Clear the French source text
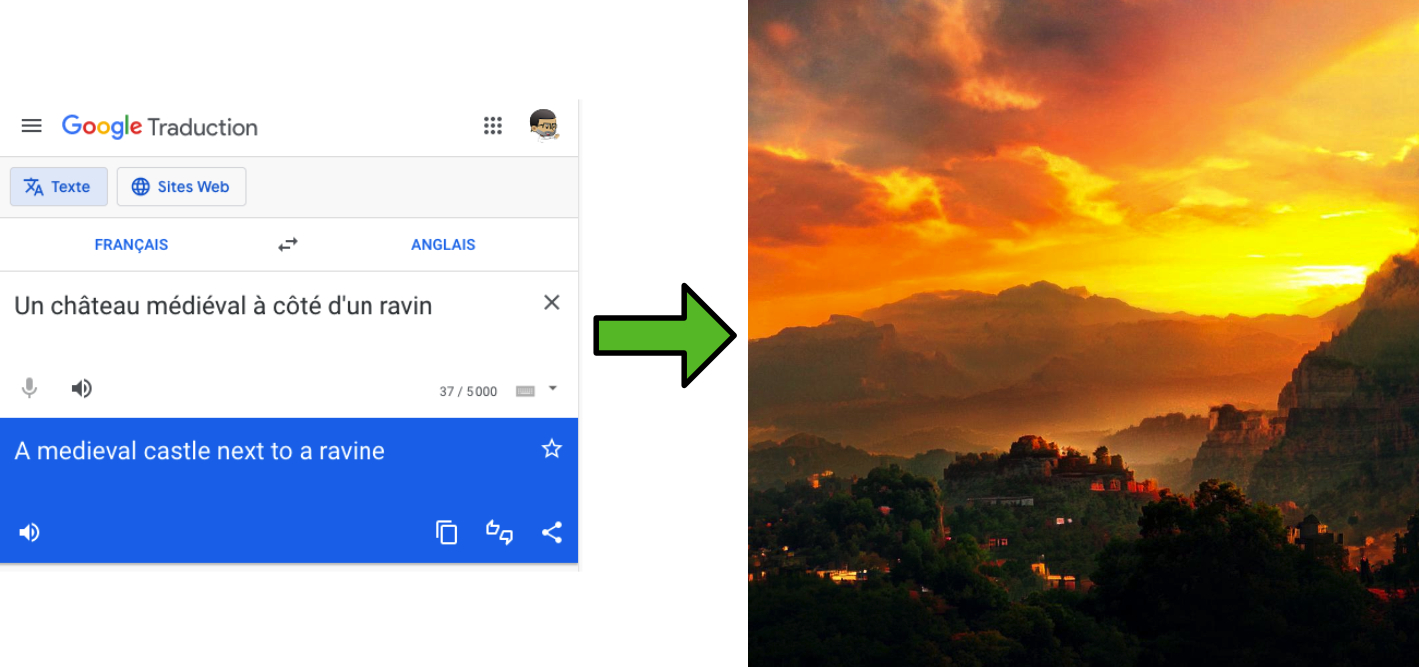This screenshot has height=667, width=1419. coord(551,302)
